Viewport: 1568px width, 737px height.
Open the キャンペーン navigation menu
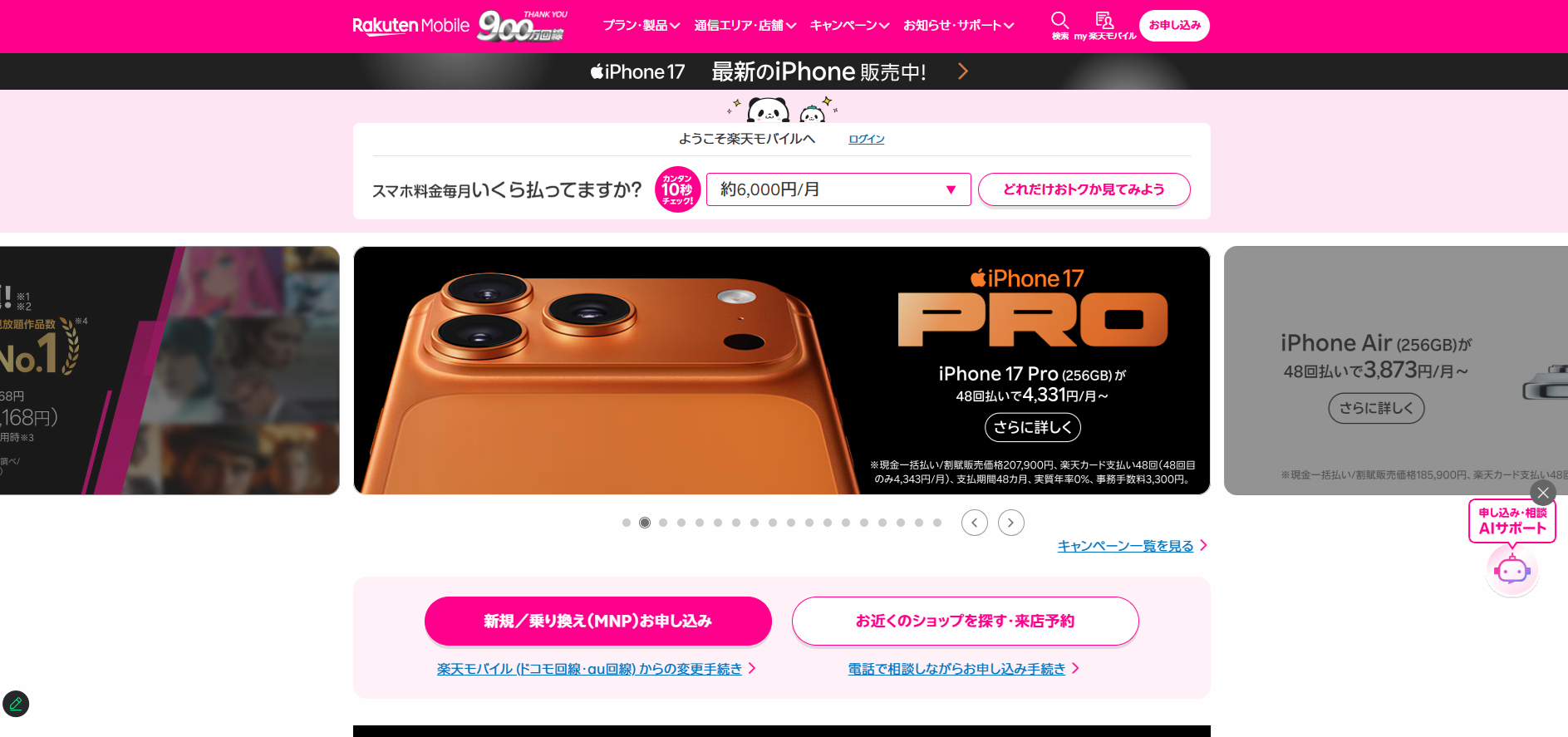point(850,26)
